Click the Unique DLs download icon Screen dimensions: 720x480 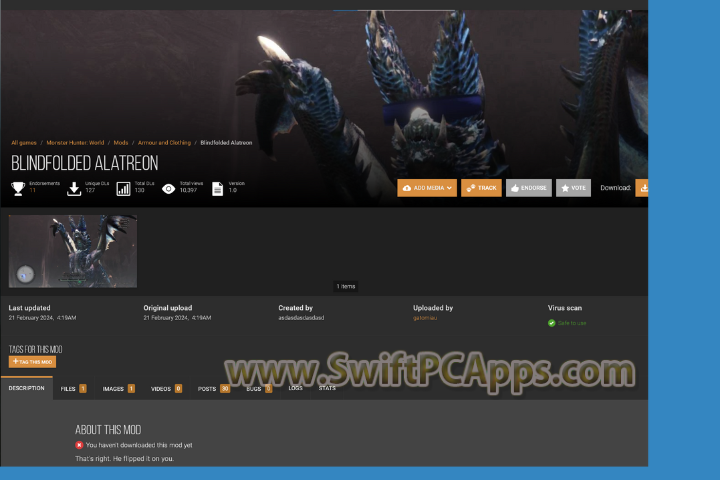pos(74,188)
